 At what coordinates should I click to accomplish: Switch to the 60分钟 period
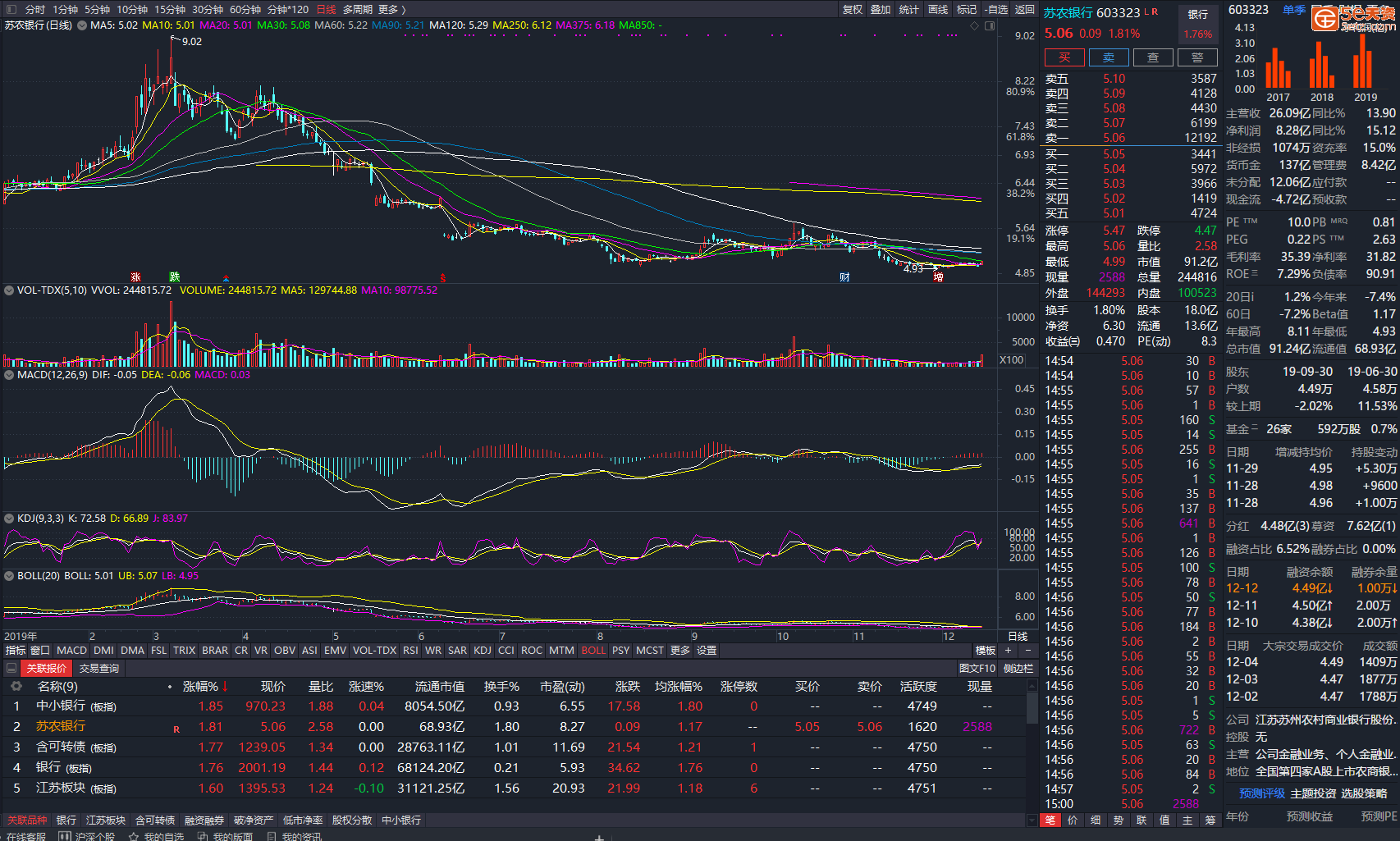point(245,9)
